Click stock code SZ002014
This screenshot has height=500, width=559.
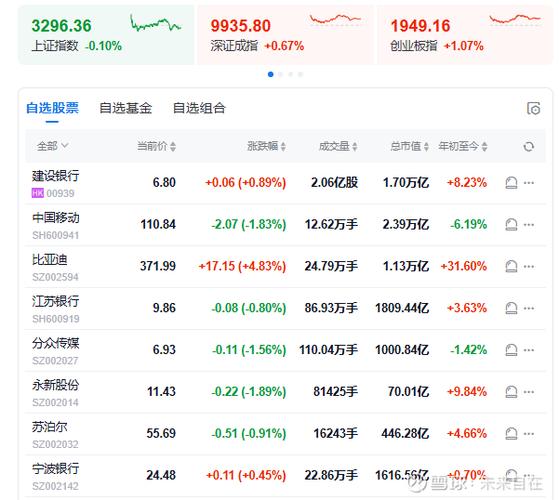coord(55,402)
